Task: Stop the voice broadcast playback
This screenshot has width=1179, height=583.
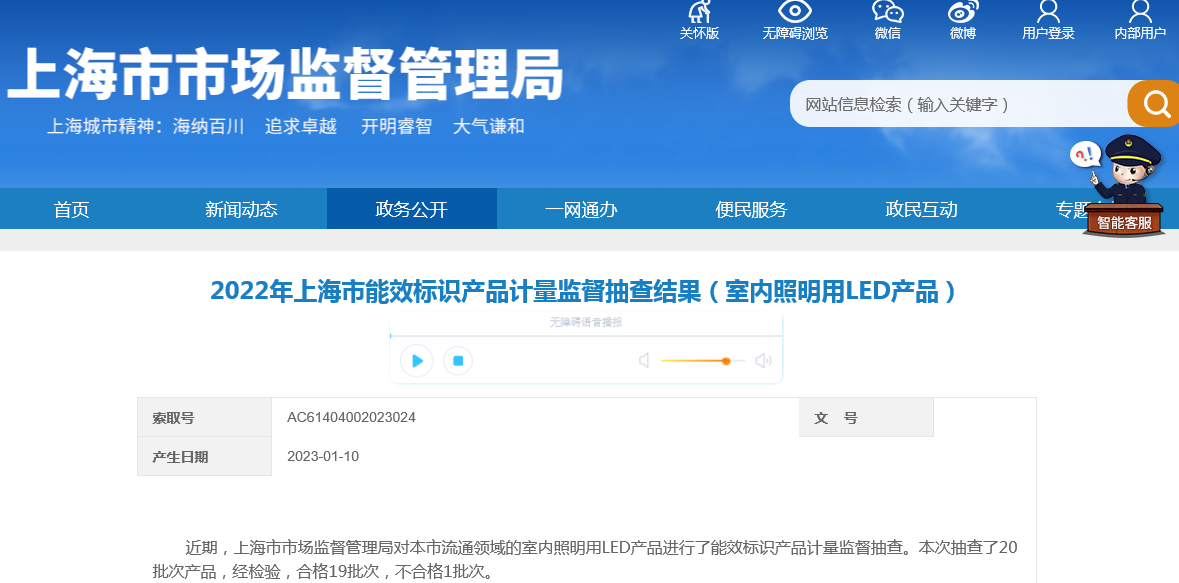Action: [457, 360]
